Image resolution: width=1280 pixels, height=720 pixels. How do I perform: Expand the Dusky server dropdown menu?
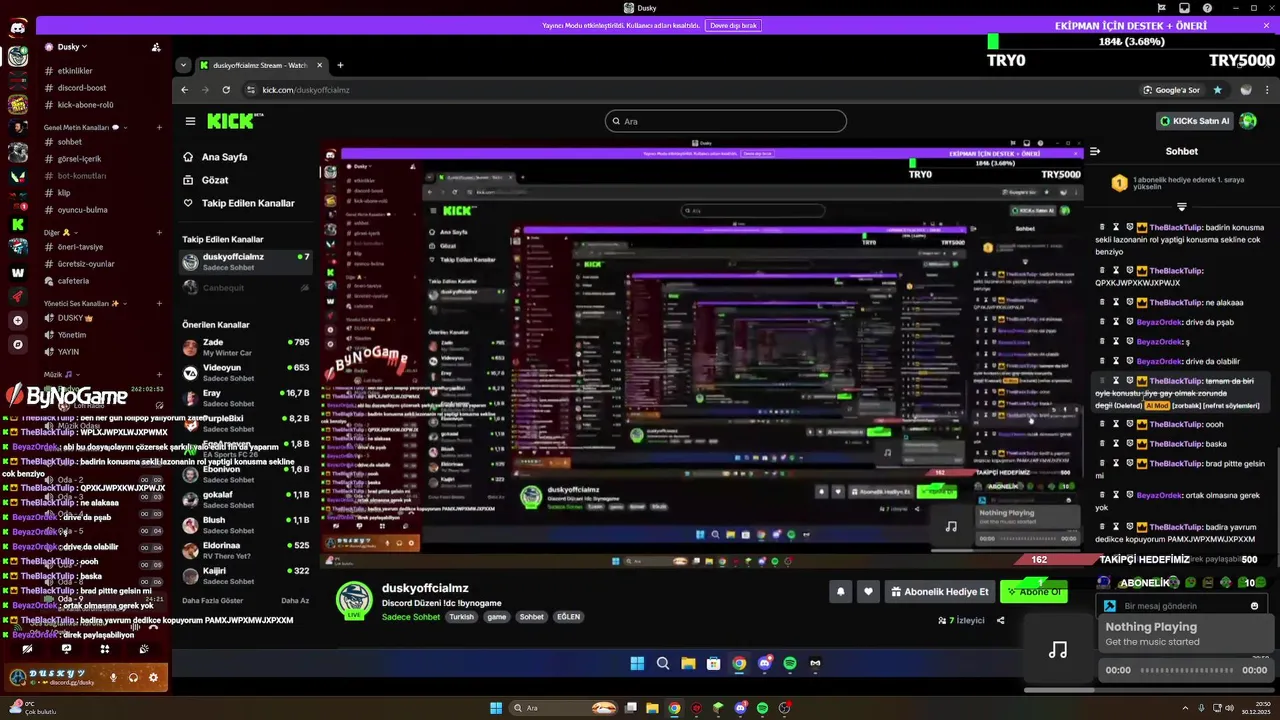[72, 47]
